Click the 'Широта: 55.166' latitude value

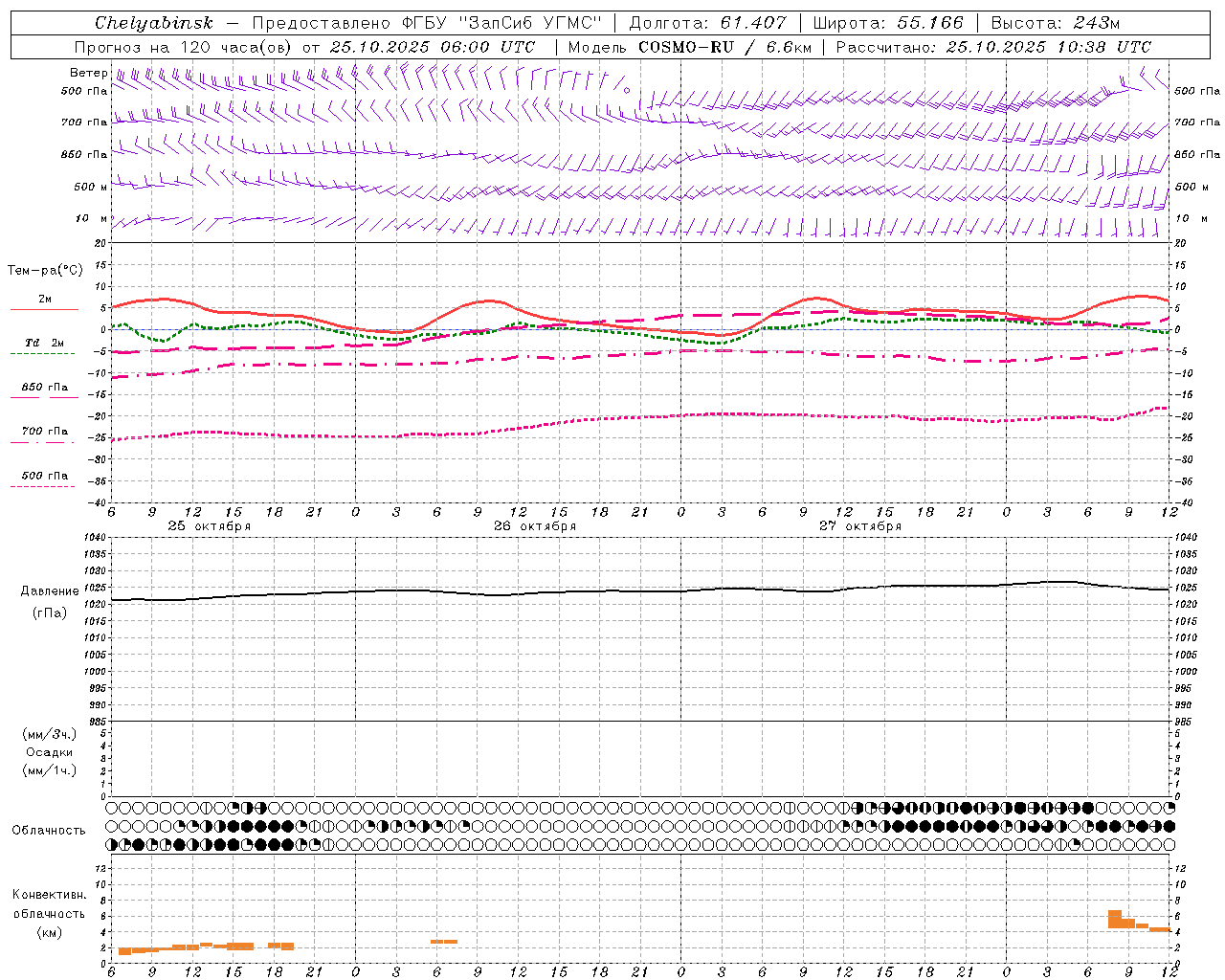[888, 23]
